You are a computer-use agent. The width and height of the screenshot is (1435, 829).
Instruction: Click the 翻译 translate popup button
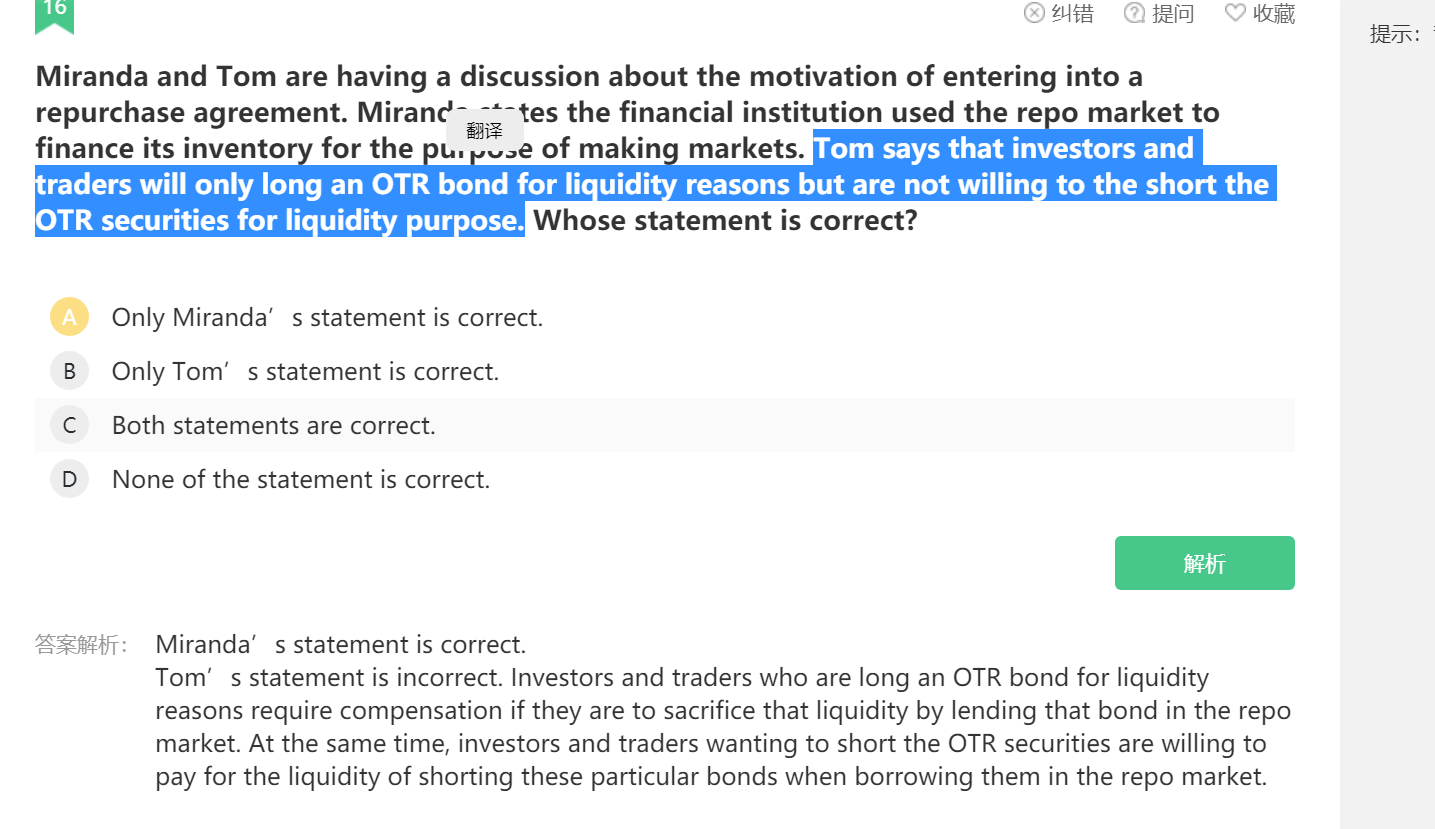click(x=485, y=131)
